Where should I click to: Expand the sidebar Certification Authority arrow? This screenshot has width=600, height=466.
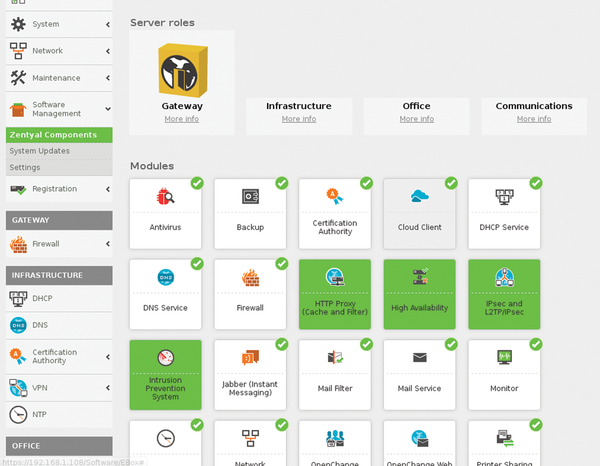coord(108,357)
